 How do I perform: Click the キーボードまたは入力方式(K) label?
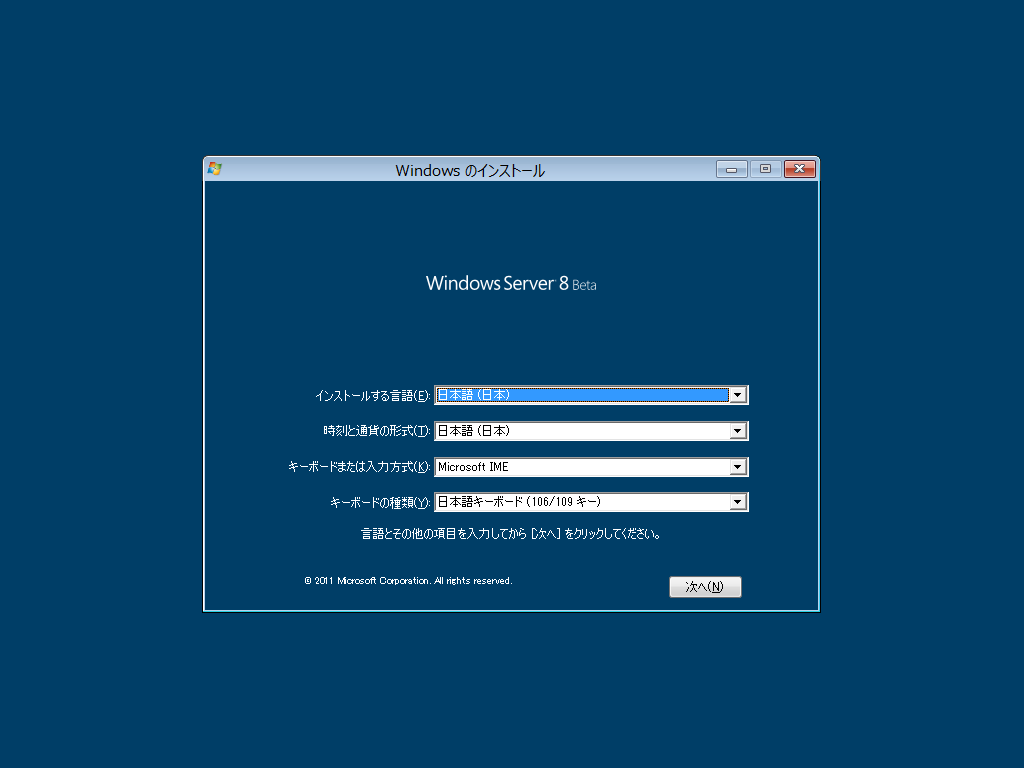point(359,467)
